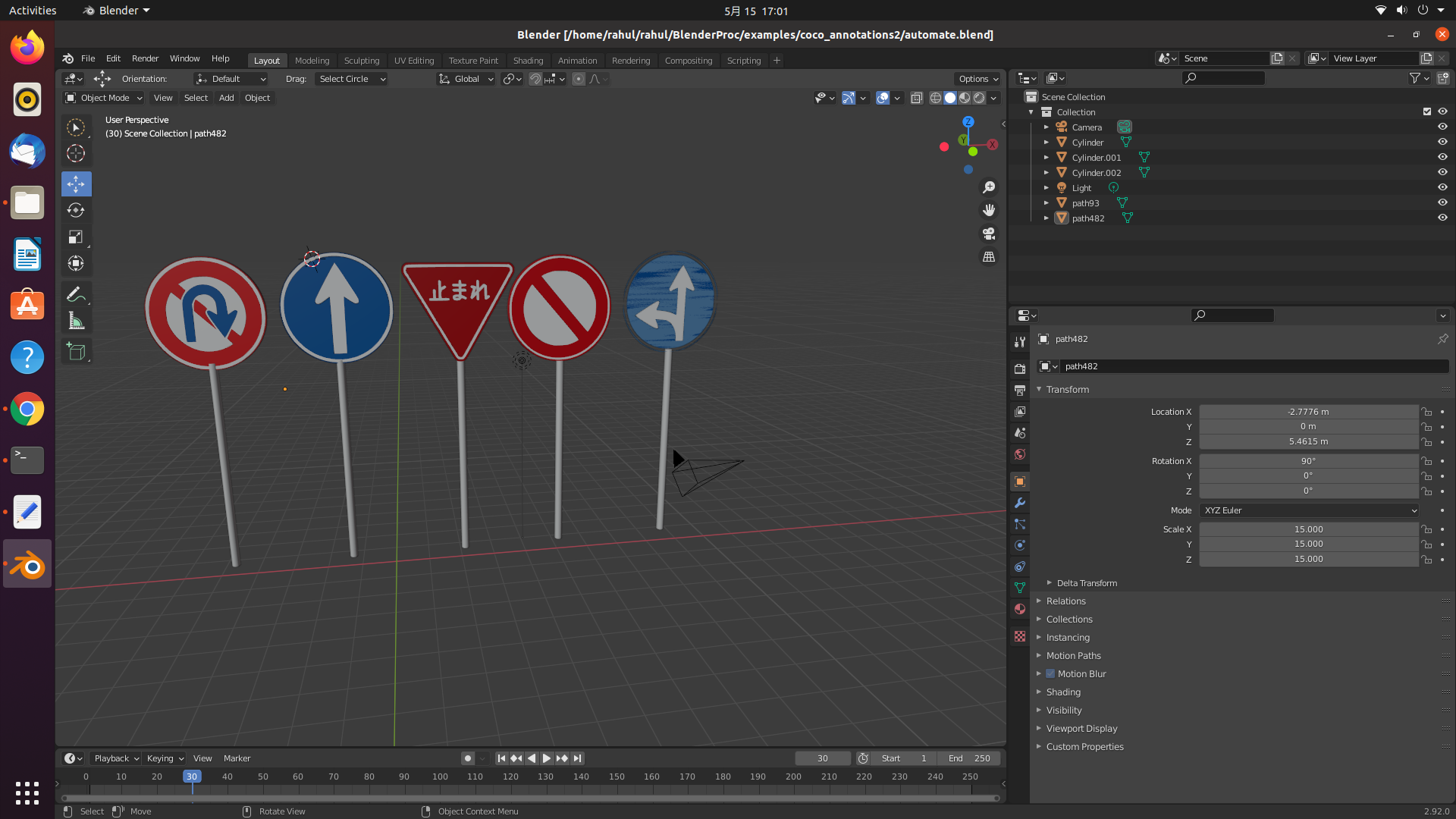Switch to the Shading workspace tab
This screenshot has width=1456, height=819.
click(x=528, y=61)
